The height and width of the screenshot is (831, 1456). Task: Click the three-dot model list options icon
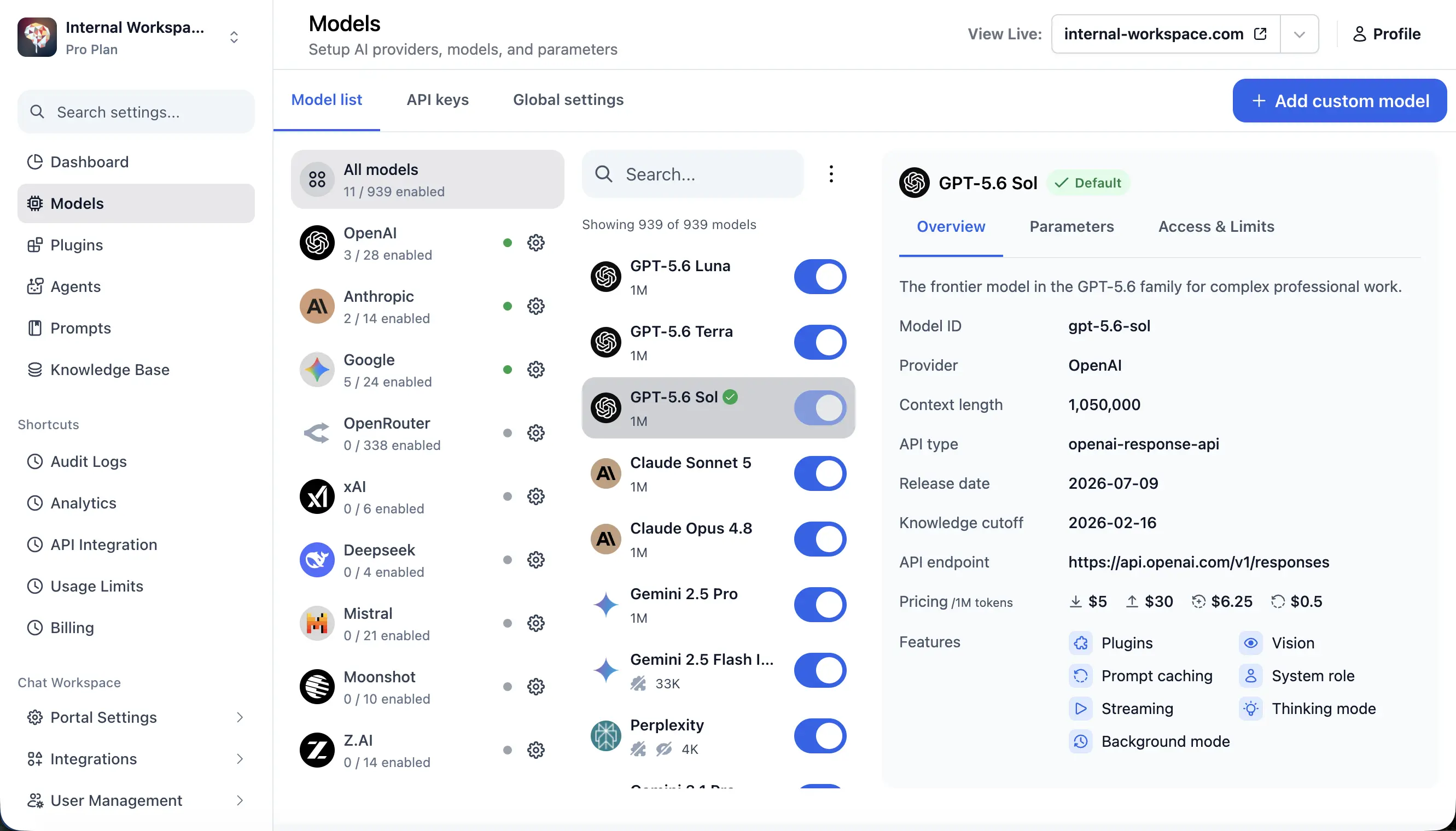(x=831, y=174)
